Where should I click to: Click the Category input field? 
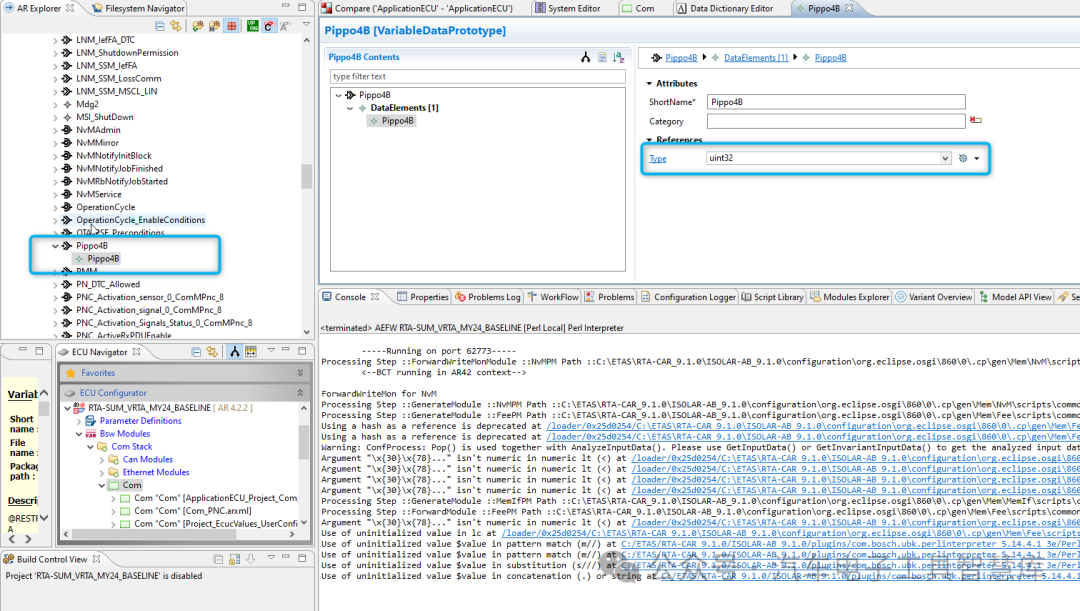(836, 121)
